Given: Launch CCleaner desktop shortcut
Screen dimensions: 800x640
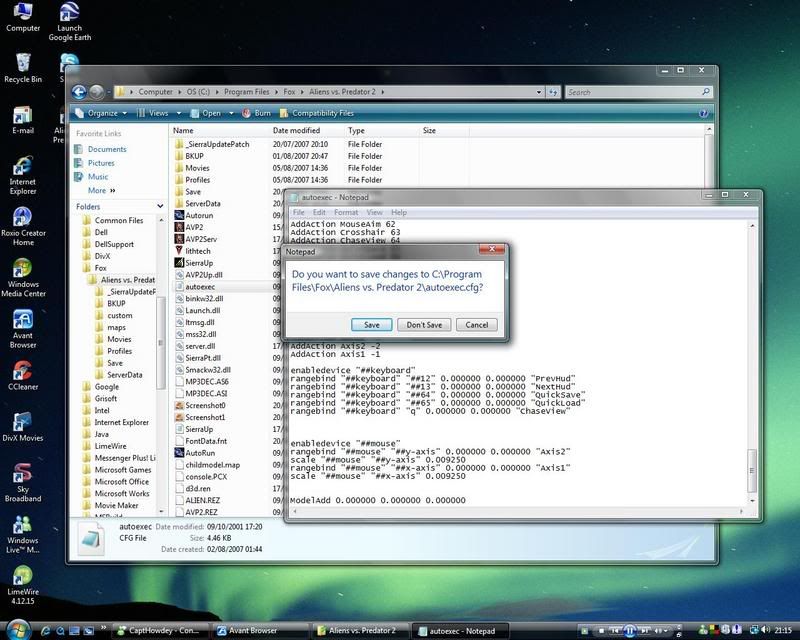Looking at the screenshot, I should pyautogui.click(x=23, y=376).
